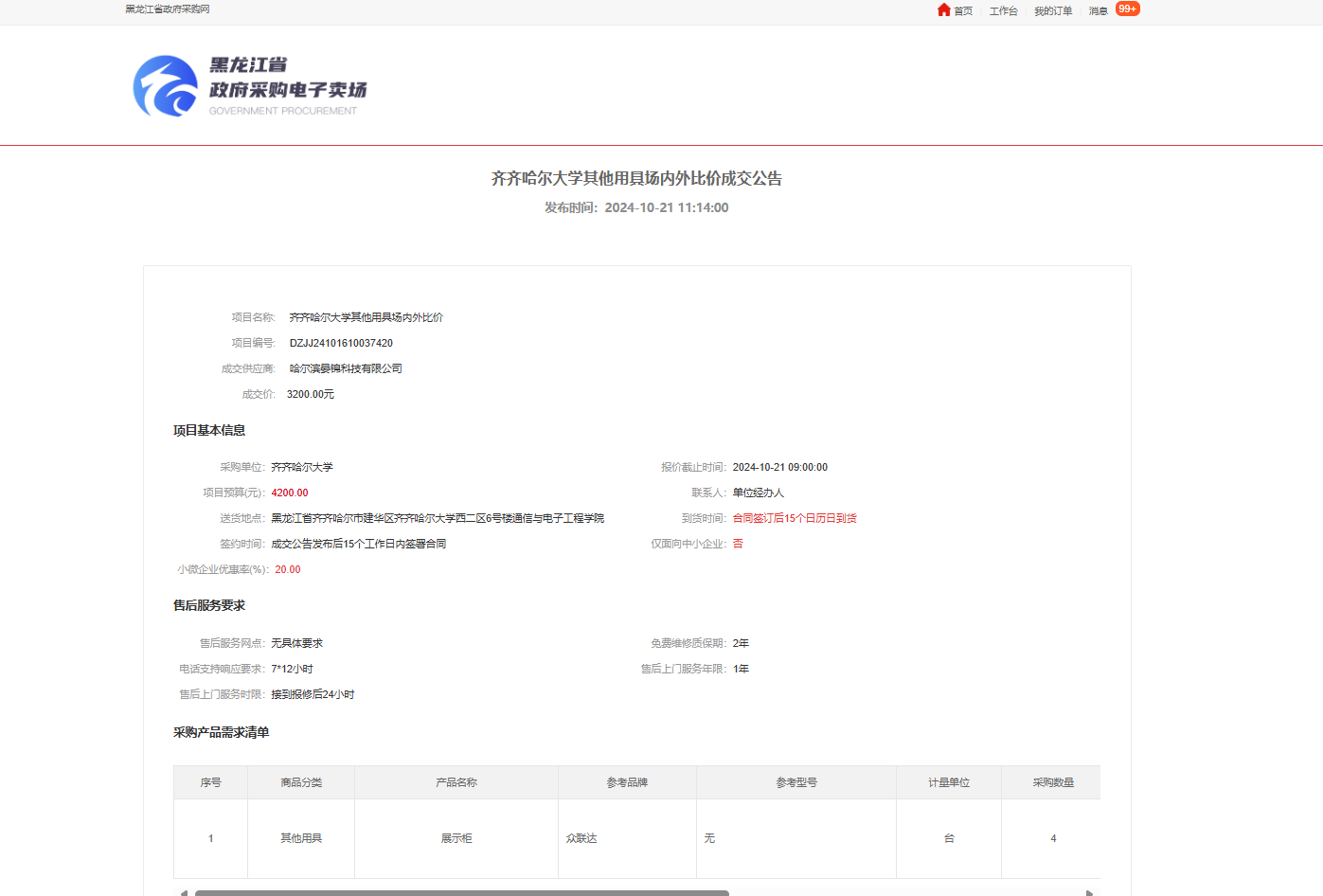Click the table's right scroll arrow

coord(1089,892)
